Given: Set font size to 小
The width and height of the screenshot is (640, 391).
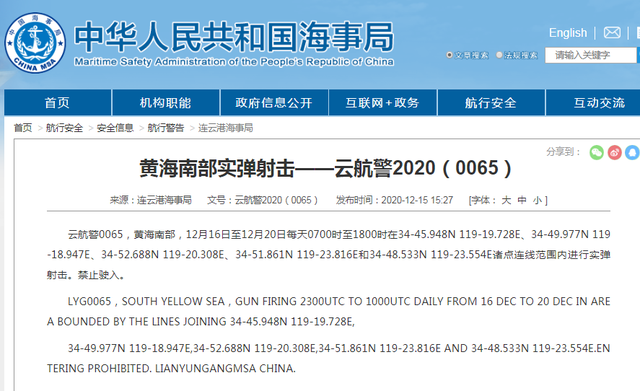Looking at the screenshot, I should click(537, 200).
